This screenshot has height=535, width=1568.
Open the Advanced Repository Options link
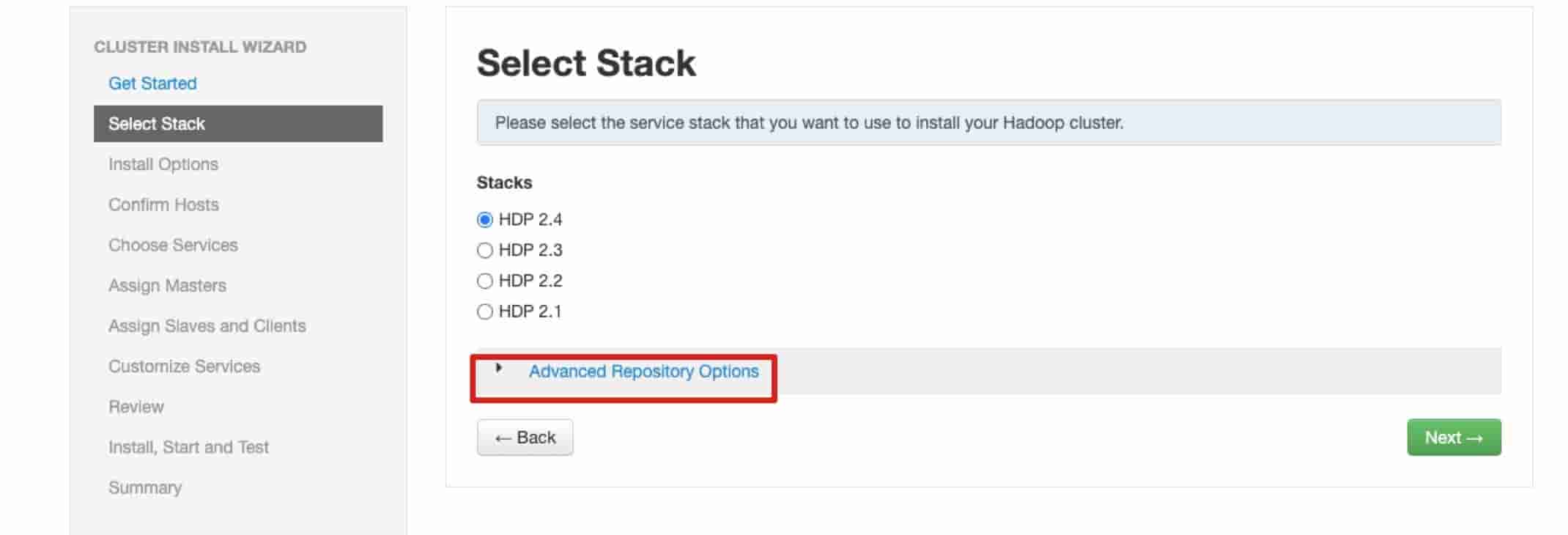(x=643, y=372)
